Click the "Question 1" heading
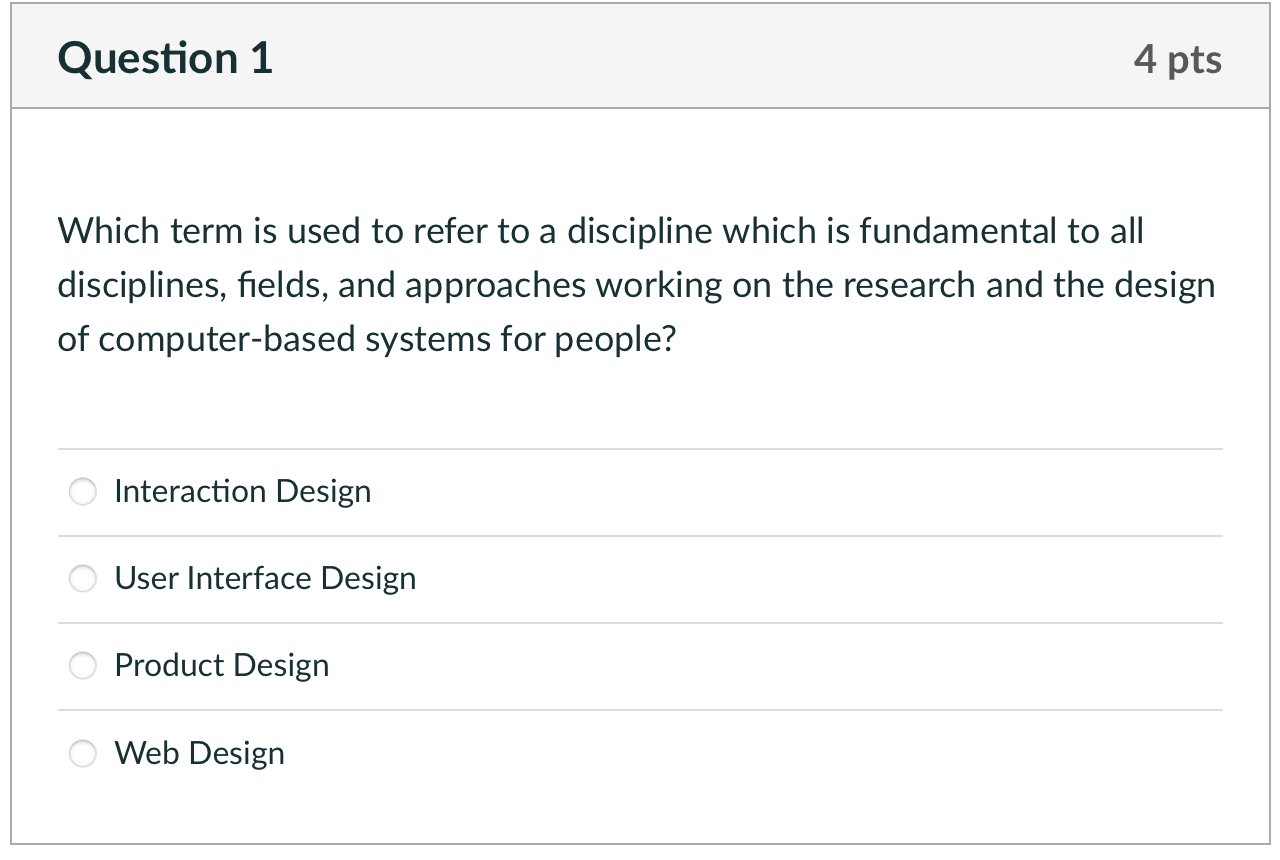Screen dimensions: 1280x860 click(x=165, y=59)
